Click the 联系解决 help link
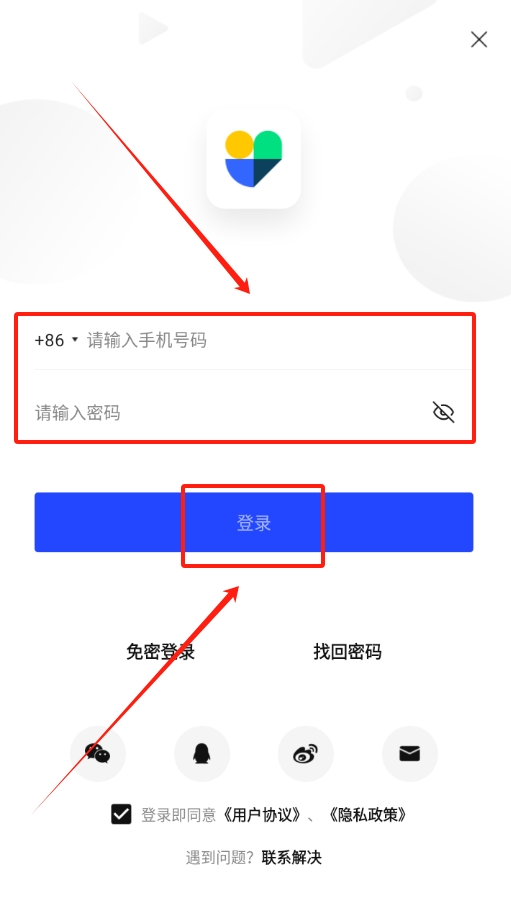This screenshot has width=511, height=897. (x=291, y=857)
